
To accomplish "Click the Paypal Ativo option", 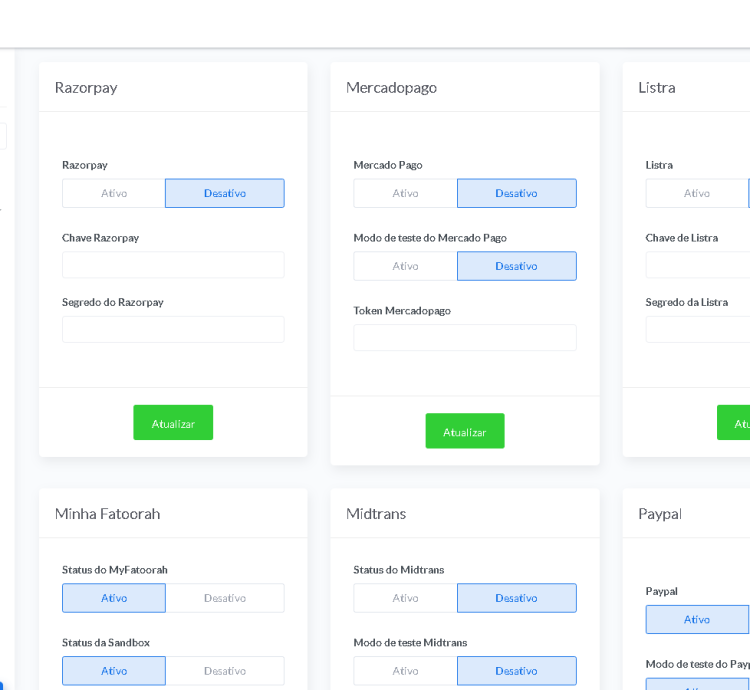I will tap(697, 619).
